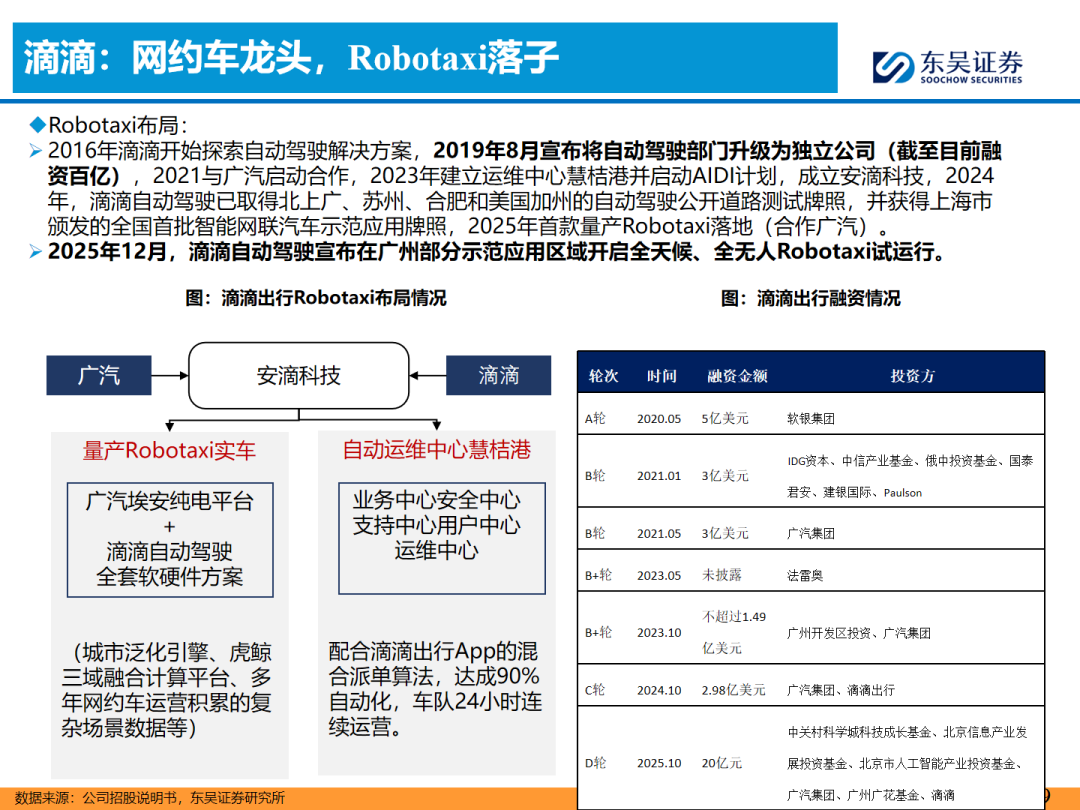This screenshot has width=1080, height=810.
Task: Click the Soochow Securities logo icon
Action: click(892, 66)
